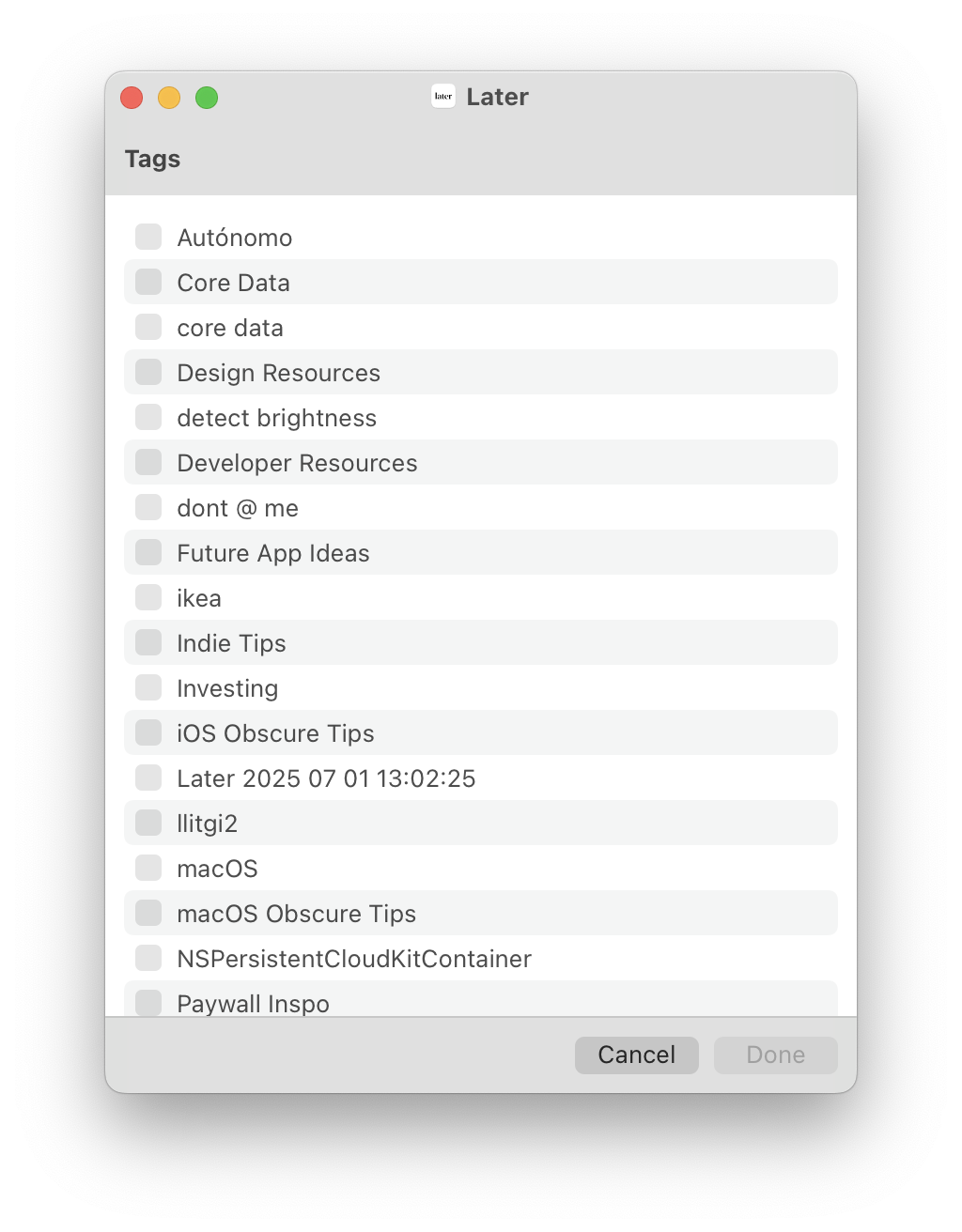Click the Done button
Screen dimensions: 962x1232
(x=776, y=1055)
